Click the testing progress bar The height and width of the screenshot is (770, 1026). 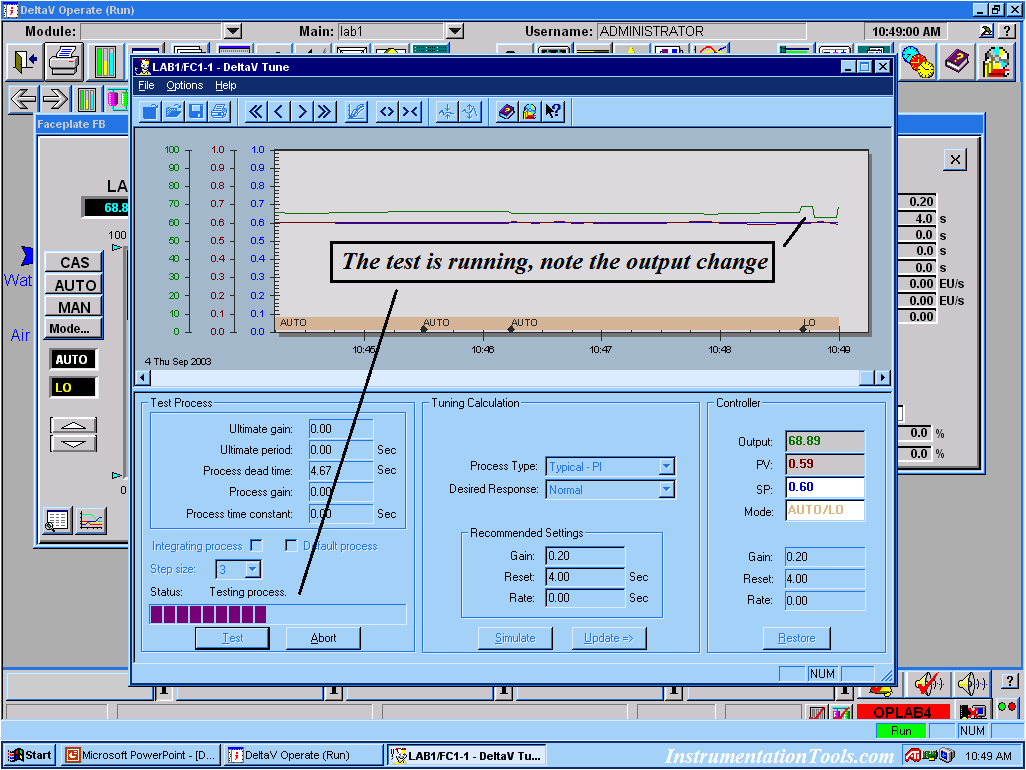[x=278, y=614]
